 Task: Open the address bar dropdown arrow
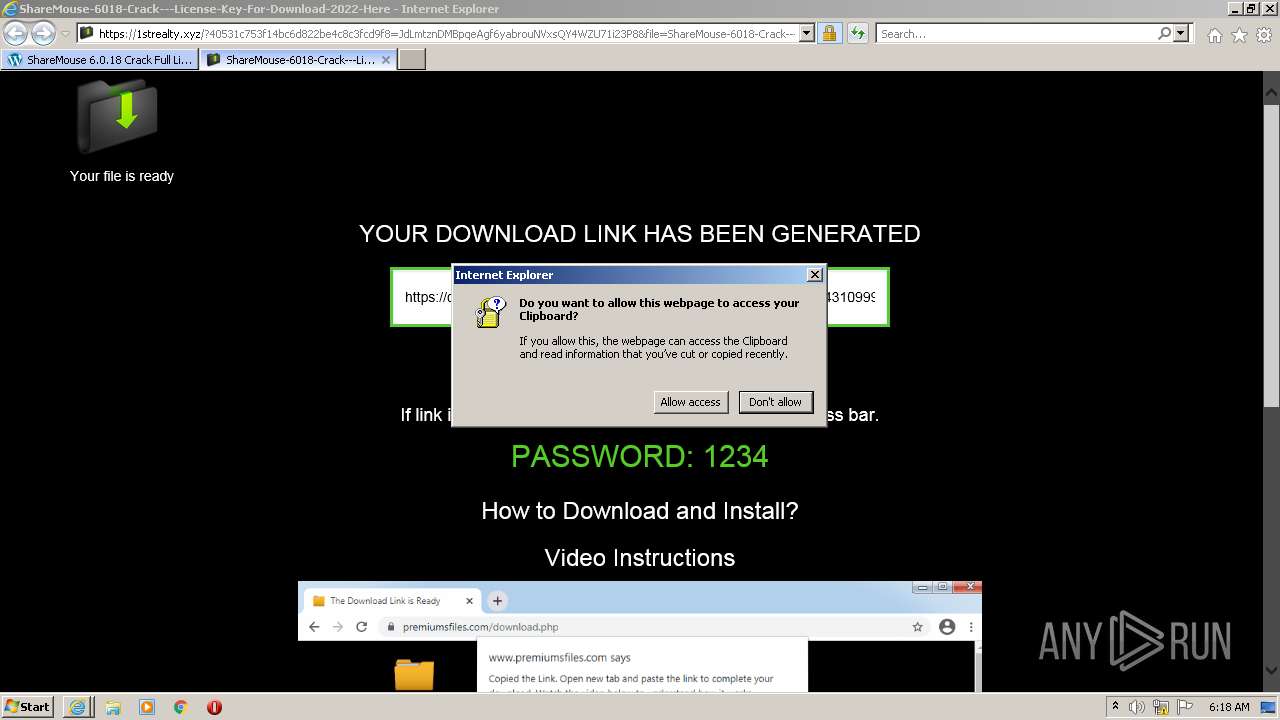click(807, 33)
